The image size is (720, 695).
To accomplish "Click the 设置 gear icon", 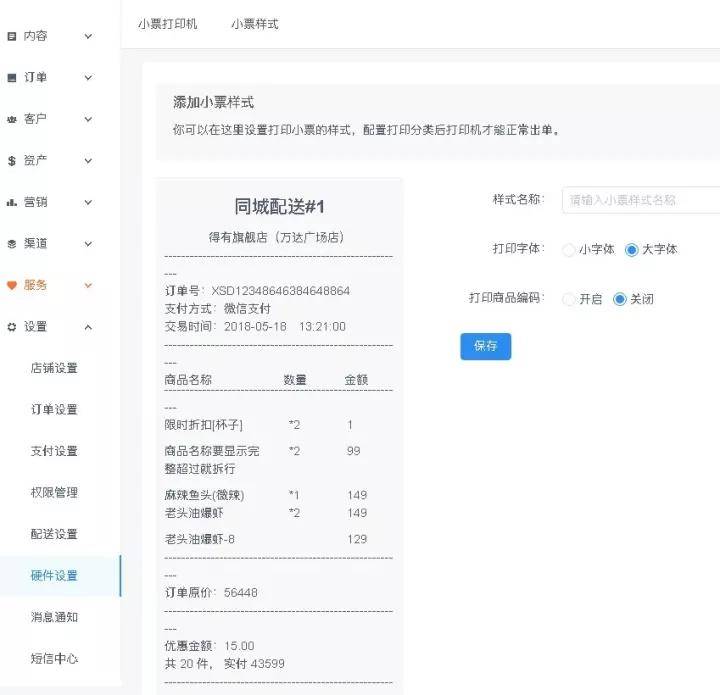I will point(12,327).
